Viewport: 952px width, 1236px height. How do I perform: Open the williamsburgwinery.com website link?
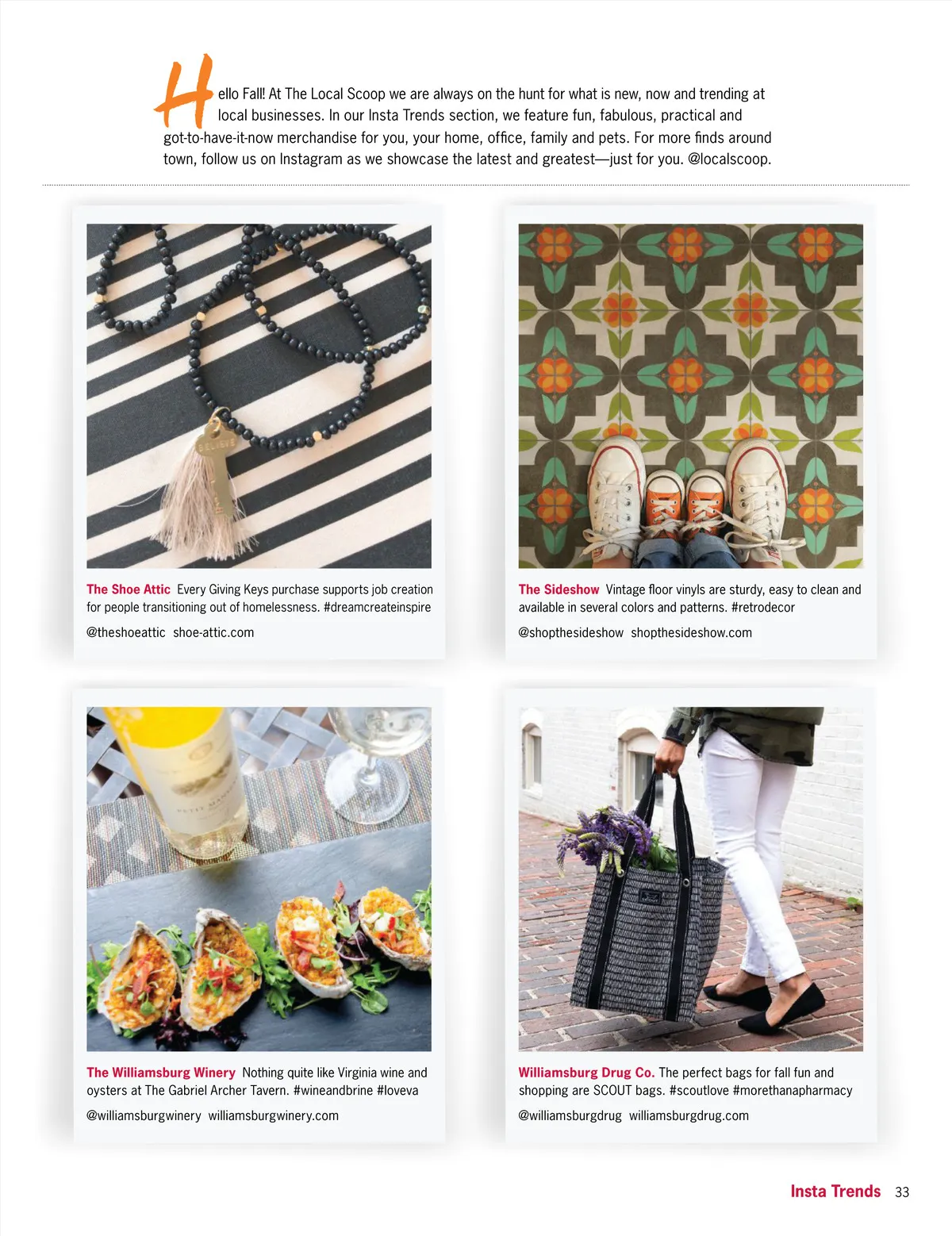coord(274,1116)
